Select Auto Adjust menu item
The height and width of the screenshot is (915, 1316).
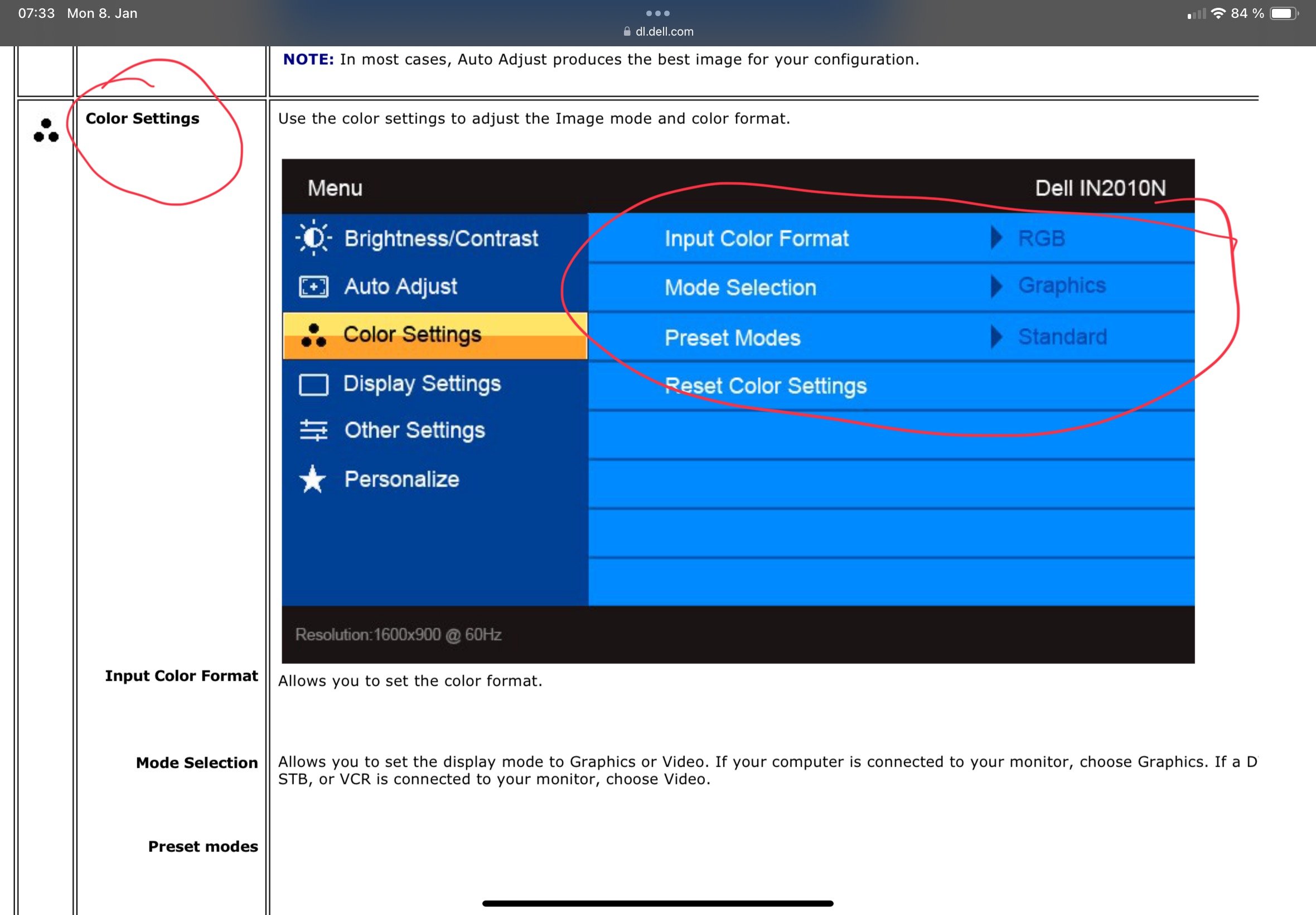pos(435,286)
